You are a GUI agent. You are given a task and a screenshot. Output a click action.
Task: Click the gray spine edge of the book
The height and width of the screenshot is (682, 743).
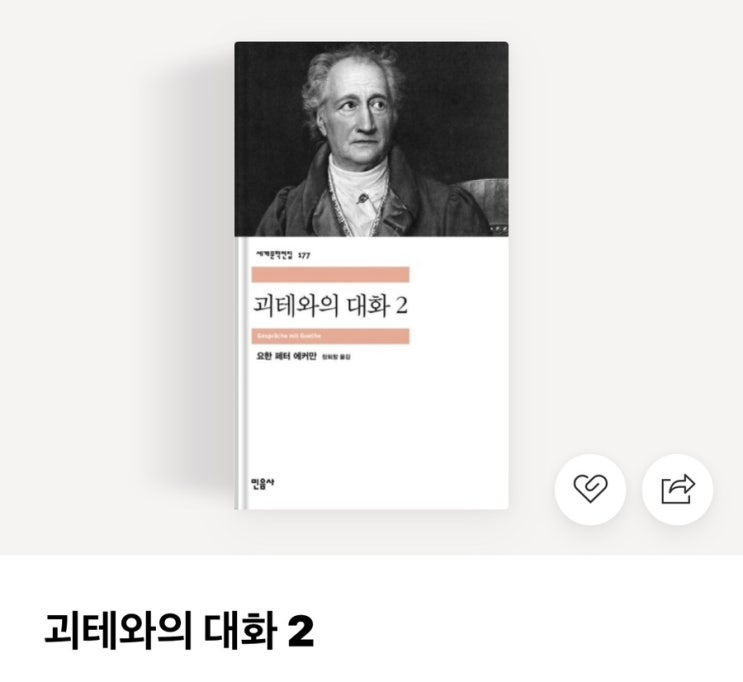tap(241, 373)
